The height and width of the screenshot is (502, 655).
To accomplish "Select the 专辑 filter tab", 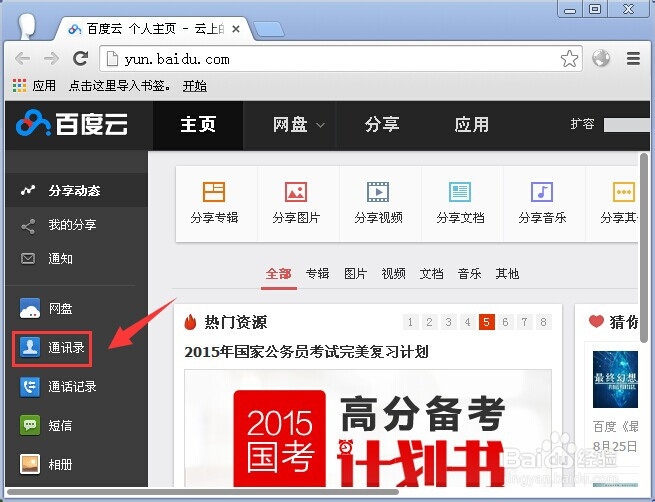I will (x=317, y=274).
